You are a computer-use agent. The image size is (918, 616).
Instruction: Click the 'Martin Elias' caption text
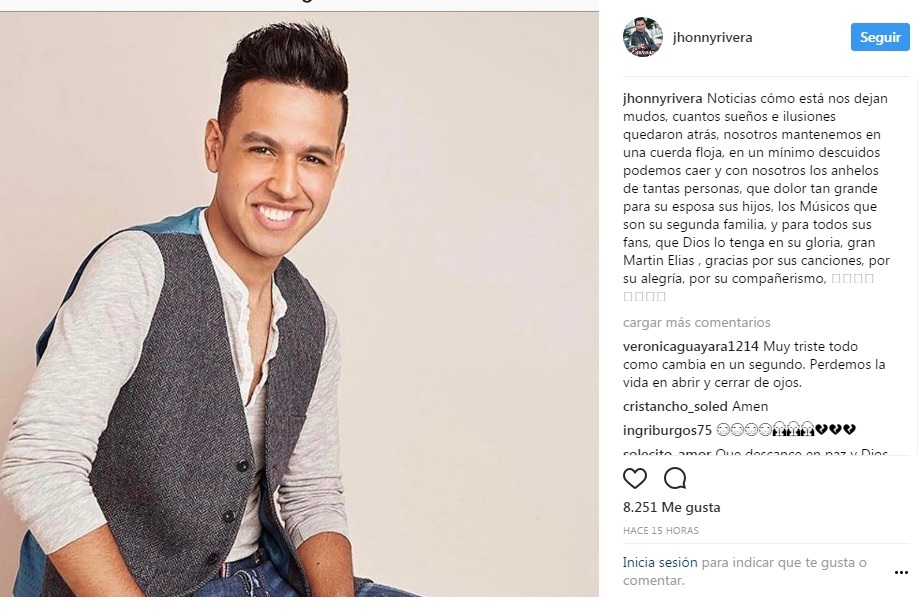659,261
